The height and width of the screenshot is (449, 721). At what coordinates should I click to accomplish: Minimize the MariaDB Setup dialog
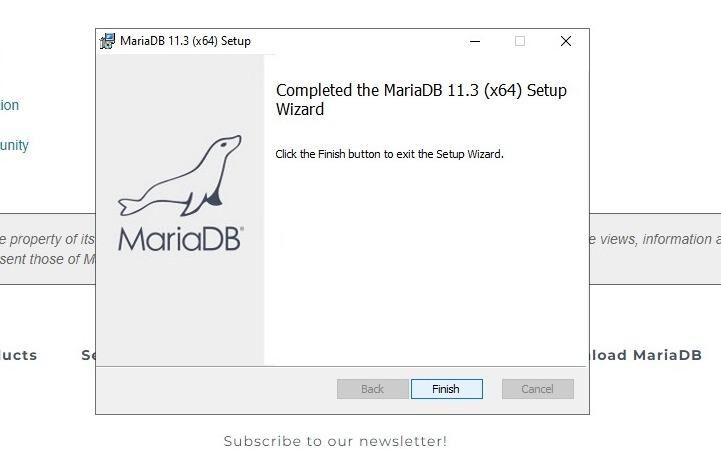point(475,41)
